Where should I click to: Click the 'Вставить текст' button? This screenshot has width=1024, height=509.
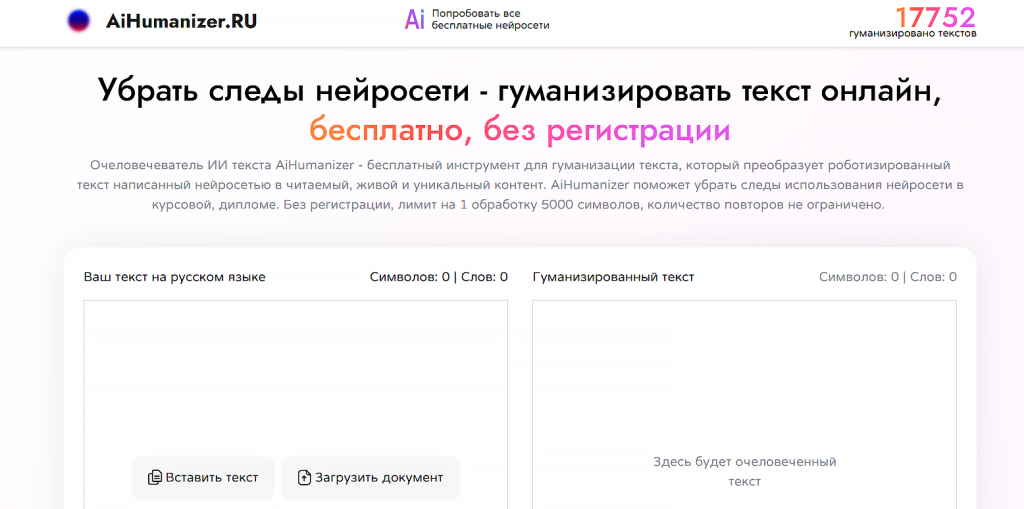(203, 478)
